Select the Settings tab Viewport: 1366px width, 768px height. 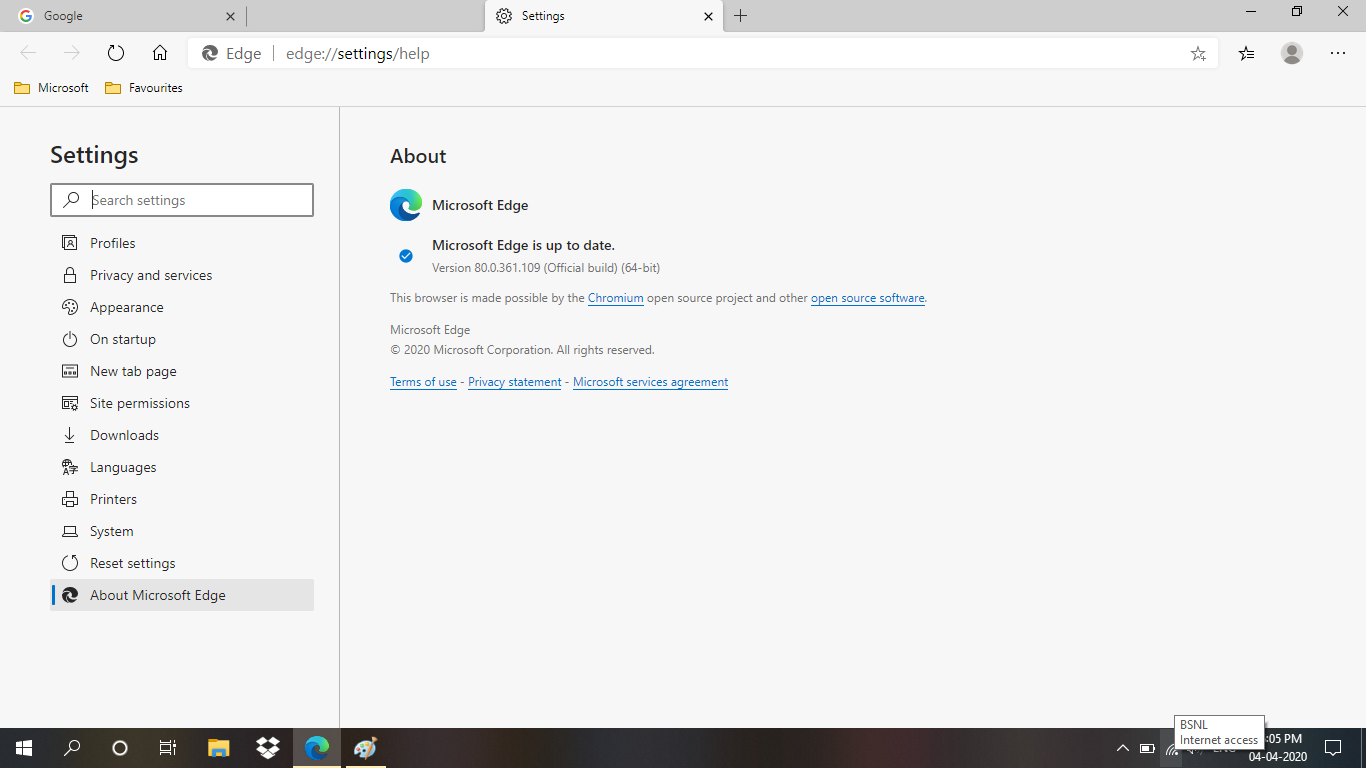click(x=605, y=16)
